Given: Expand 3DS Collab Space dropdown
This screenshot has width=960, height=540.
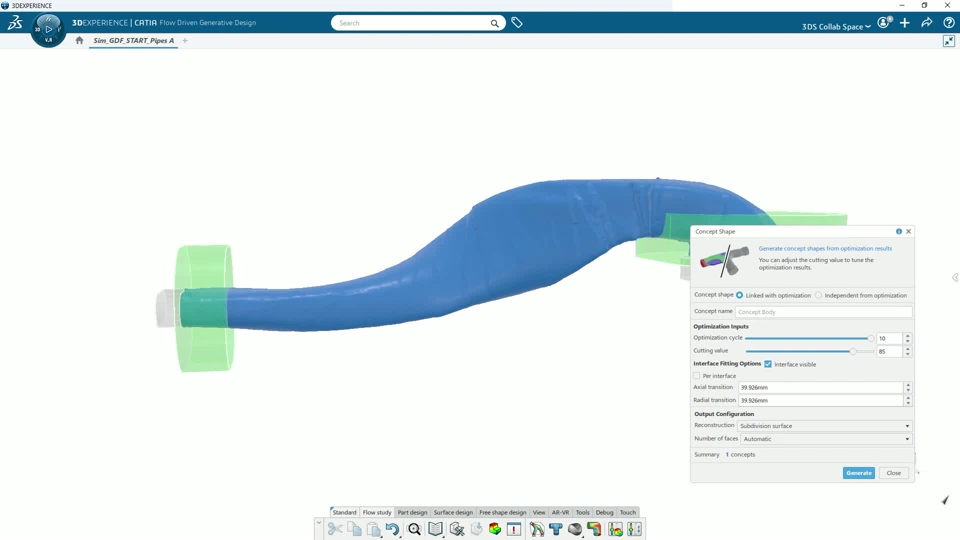Looking at the screenshot, I should pos(836,26).
